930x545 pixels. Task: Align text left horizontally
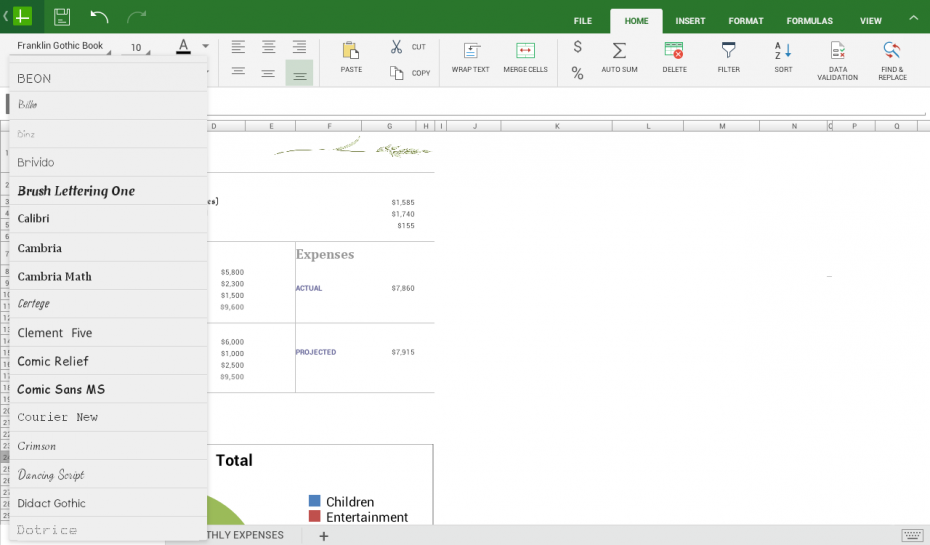pyautogui.click(x=238, y=47)
